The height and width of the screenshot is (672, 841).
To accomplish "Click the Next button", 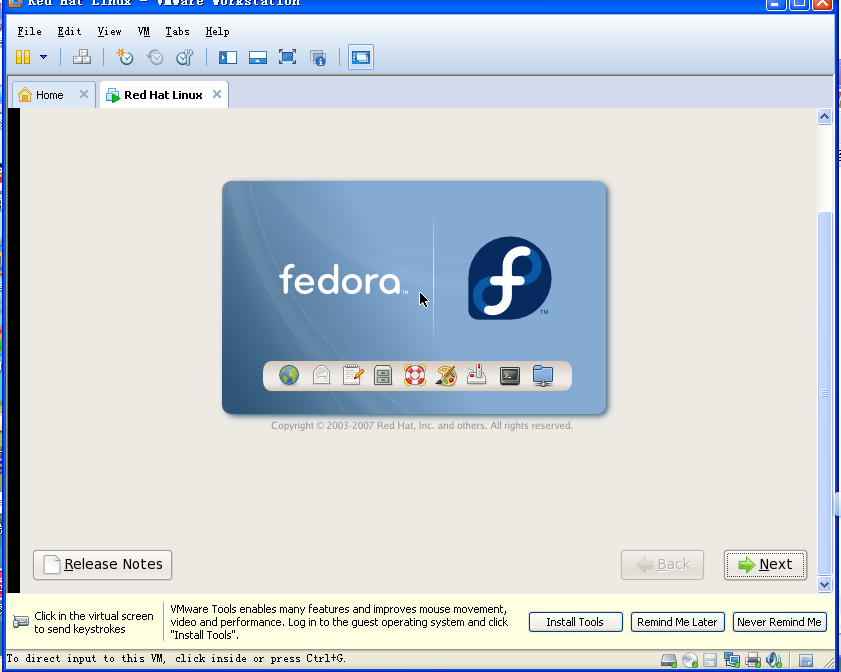I will [x=765, y=564].
